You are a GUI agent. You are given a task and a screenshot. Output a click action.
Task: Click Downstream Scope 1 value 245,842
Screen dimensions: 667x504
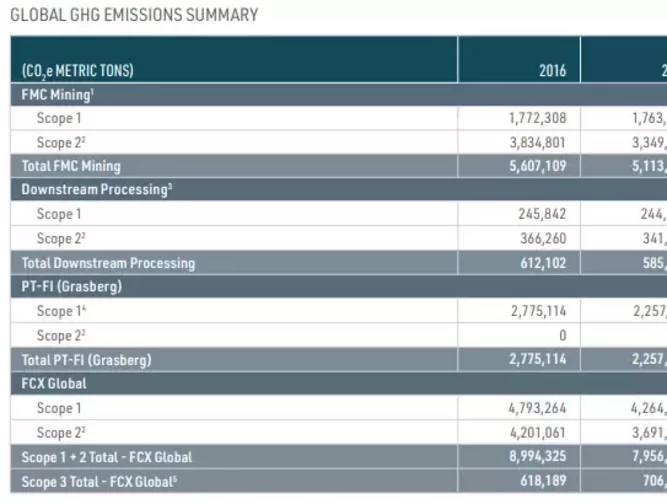542,214
